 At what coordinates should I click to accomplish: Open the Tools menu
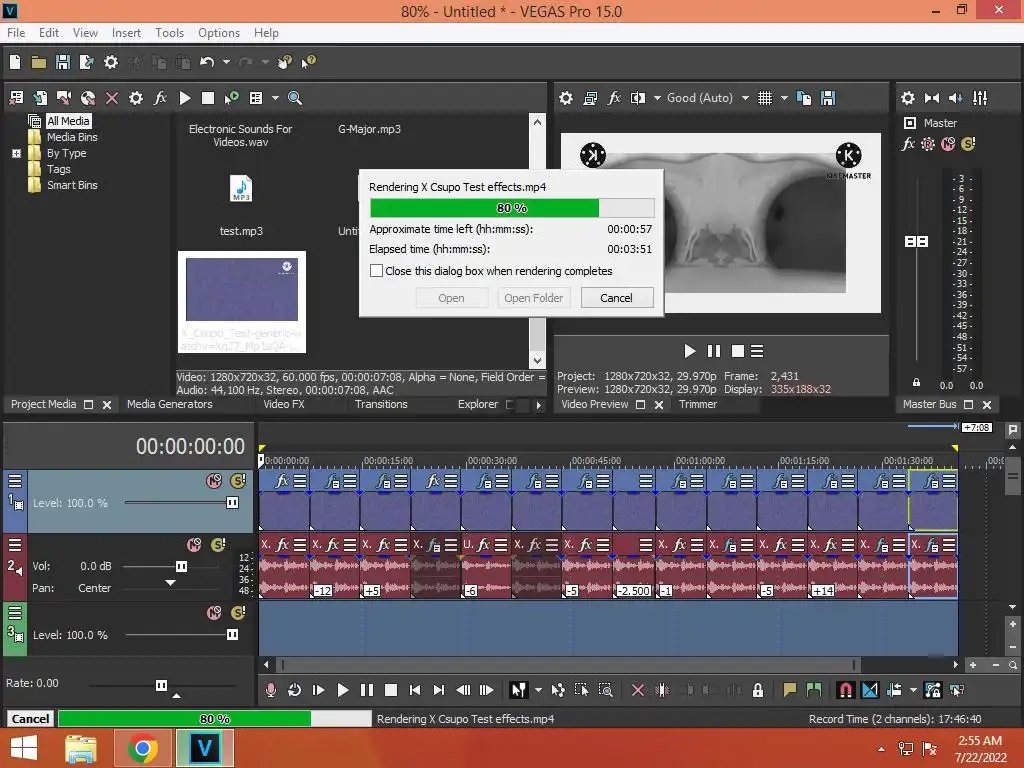coord(169,33)
